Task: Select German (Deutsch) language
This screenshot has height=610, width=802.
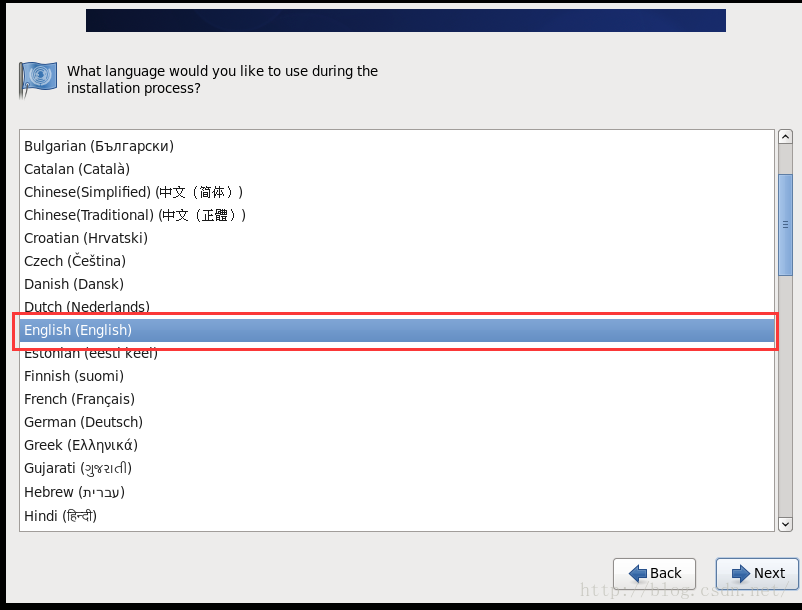Action: (x=397, y=422)
